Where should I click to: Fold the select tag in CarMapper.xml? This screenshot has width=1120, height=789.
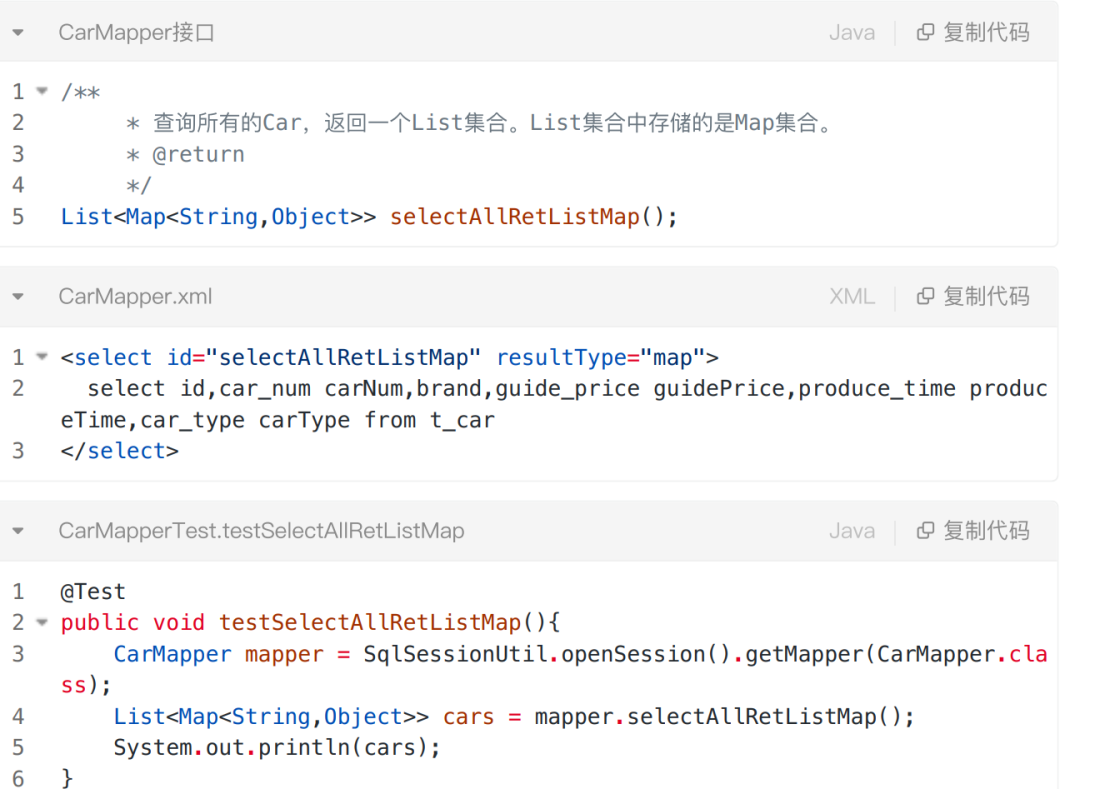[42, 356]
